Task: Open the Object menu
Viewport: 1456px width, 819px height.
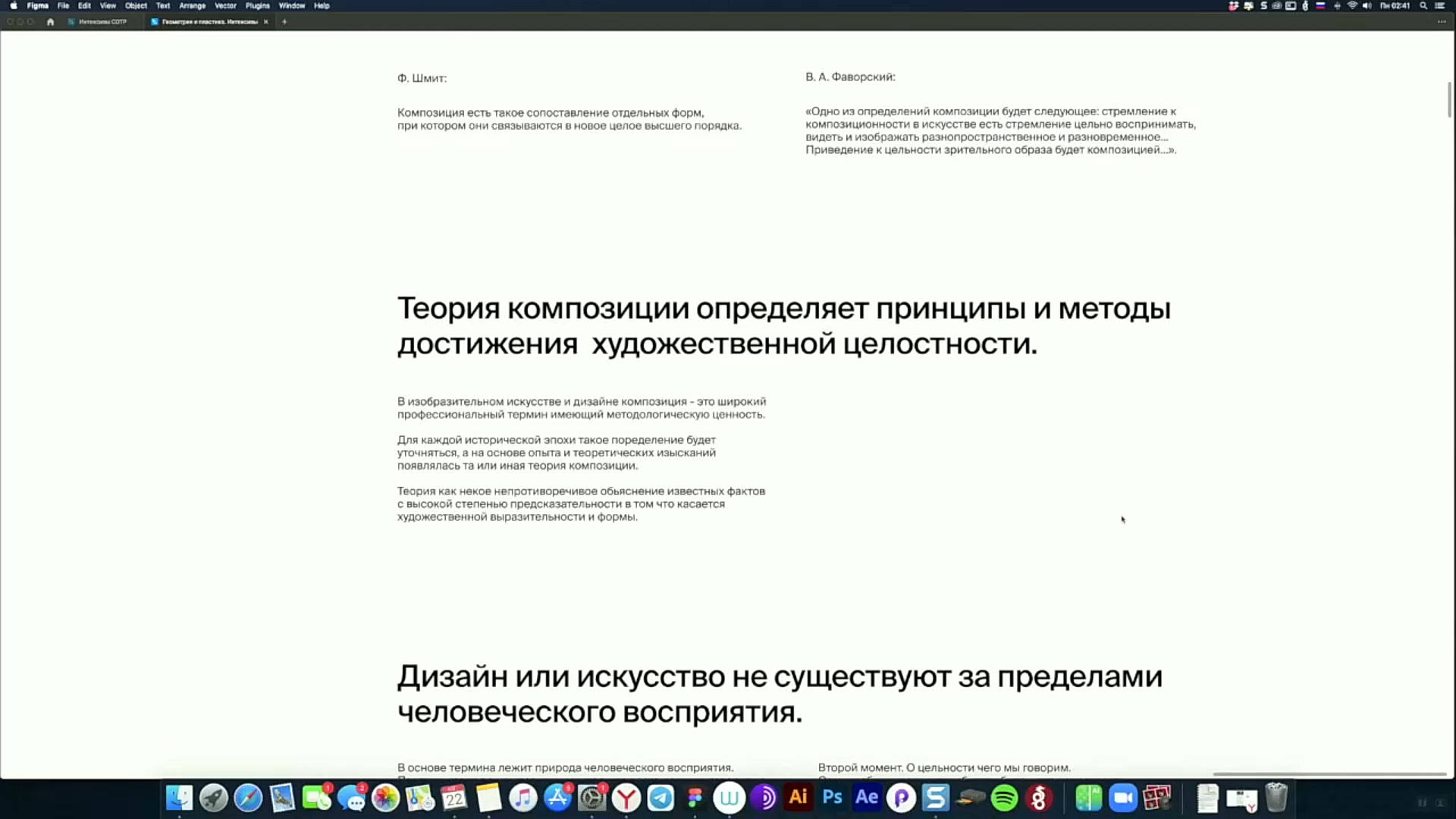Action: [x=136, y=5]
